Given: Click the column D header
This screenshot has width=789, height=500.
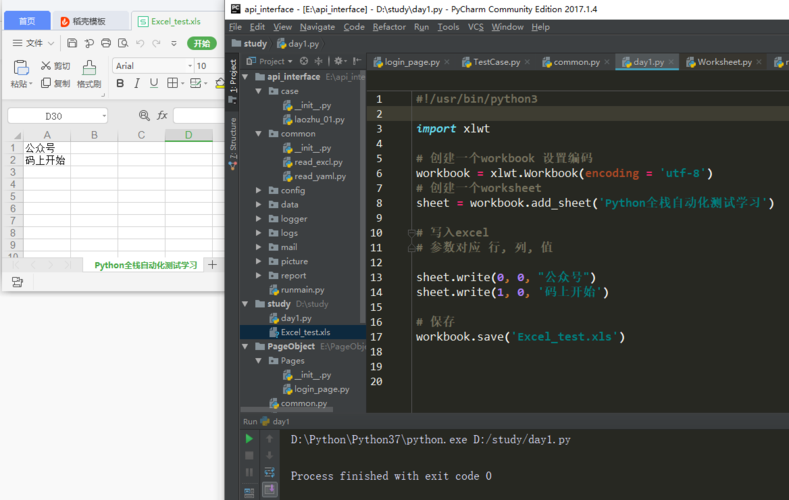Looking at the screenshot, I should tap(189, 135).
